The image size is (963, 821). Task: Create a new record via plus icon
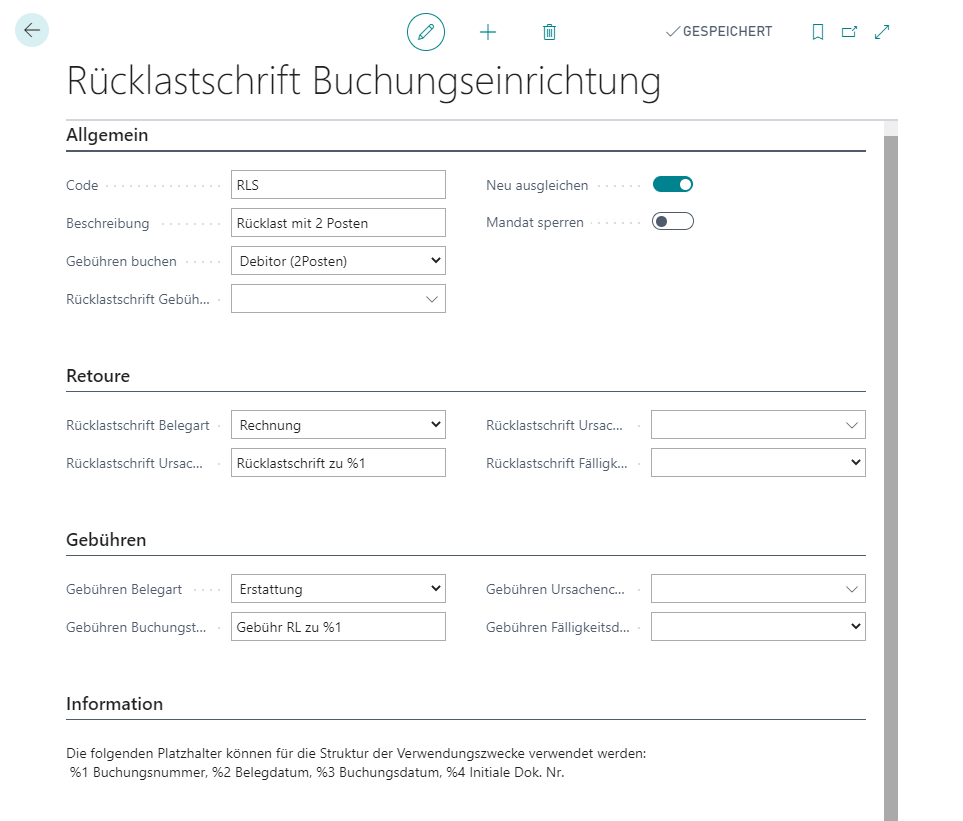pyautogui.click(x=488, y=31)
